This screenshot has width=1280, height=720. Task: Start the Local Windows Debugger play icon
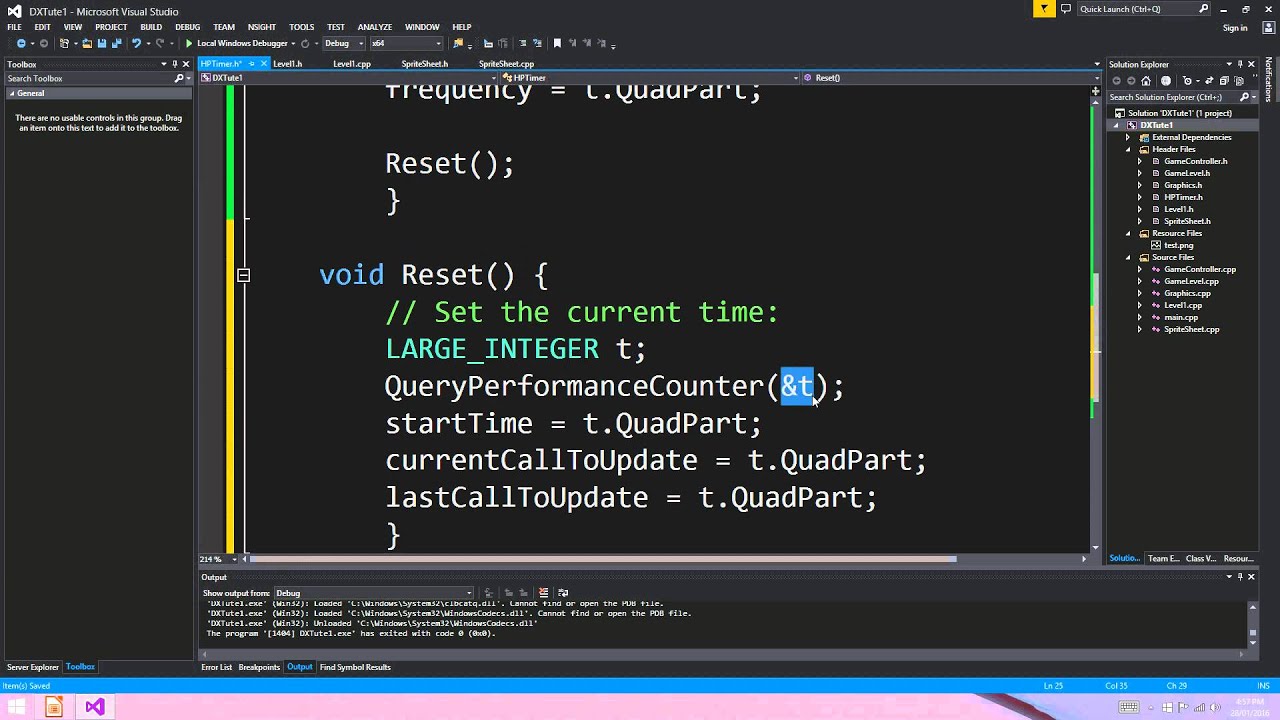click(x=189, y=43)
